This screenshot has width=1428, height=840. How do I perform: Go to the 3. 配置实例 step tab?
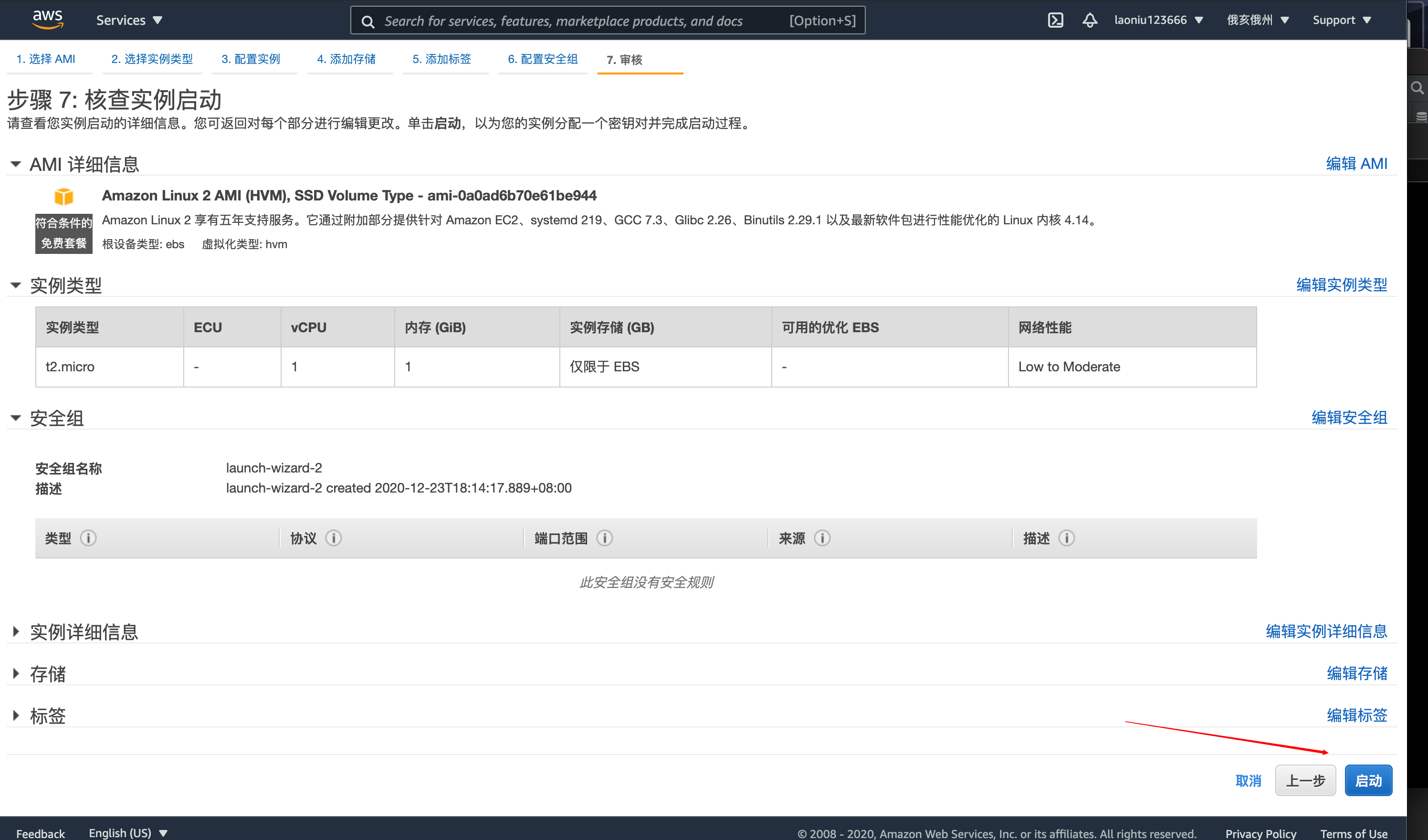[x=251, y=59]
